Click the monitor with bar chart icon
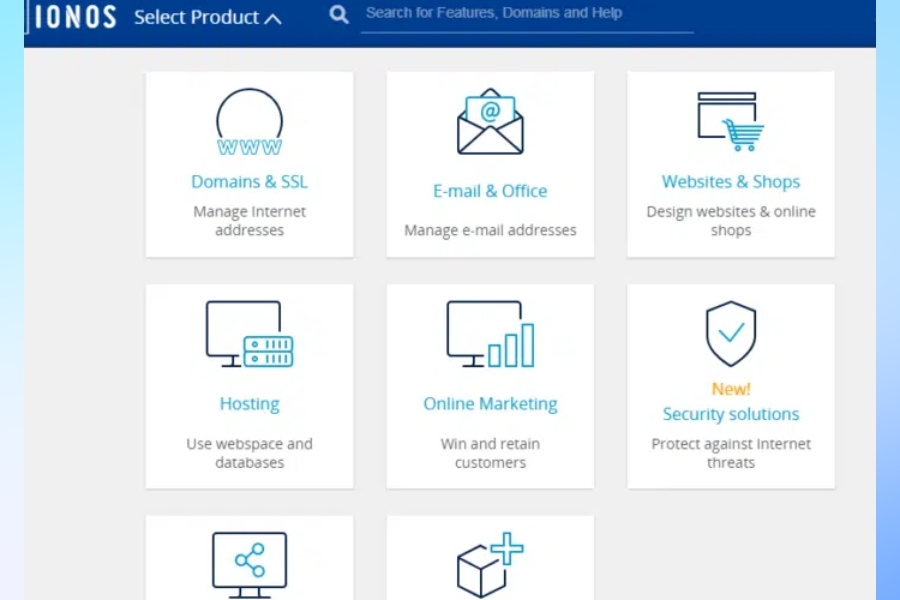Screen dimensions: 900x600 (490, 334)
